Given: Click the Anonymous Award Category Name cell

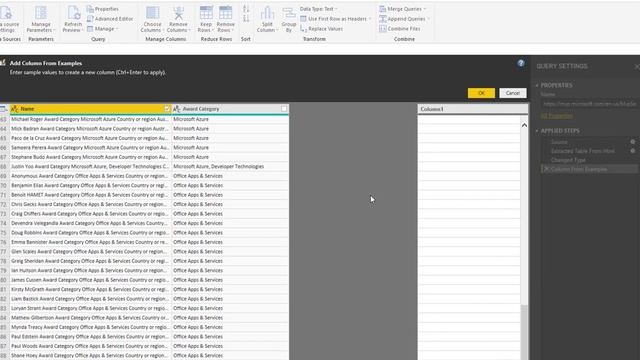Looking at the screenshot, I should coord(91,176).
